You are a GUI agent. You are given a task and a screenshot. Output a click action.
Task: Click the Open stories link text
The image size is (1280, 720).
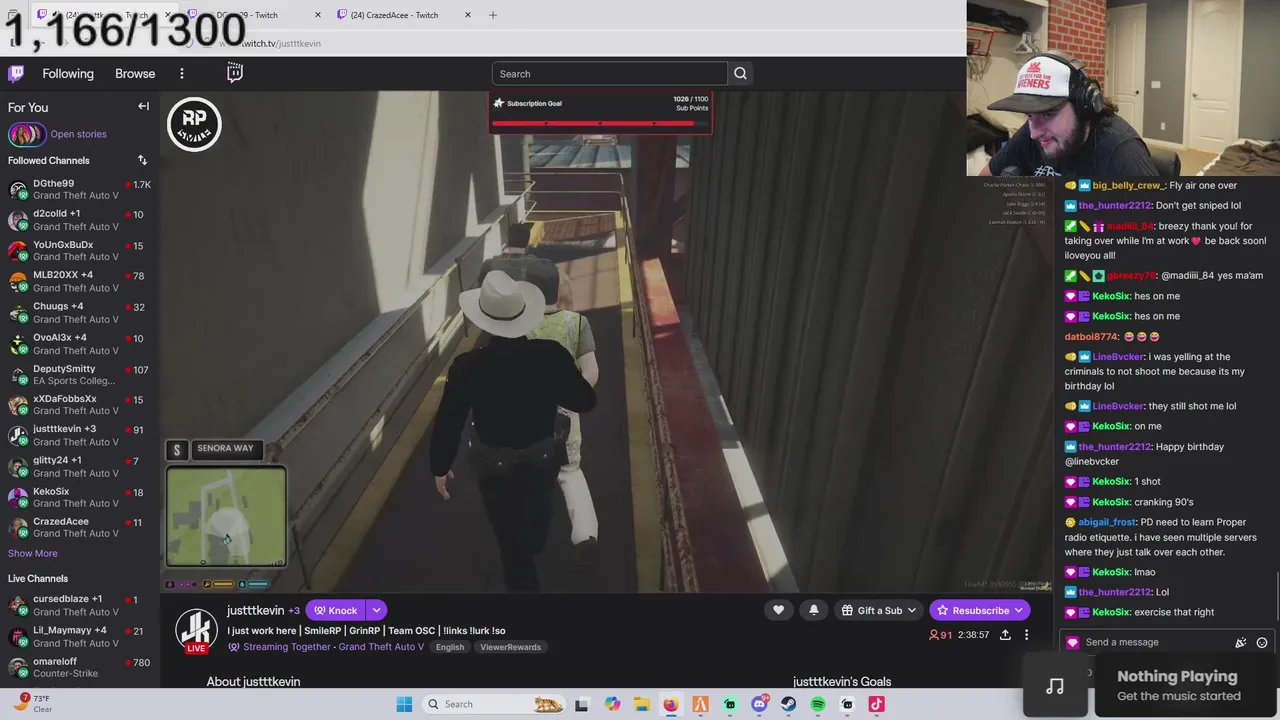coord(78,134)
